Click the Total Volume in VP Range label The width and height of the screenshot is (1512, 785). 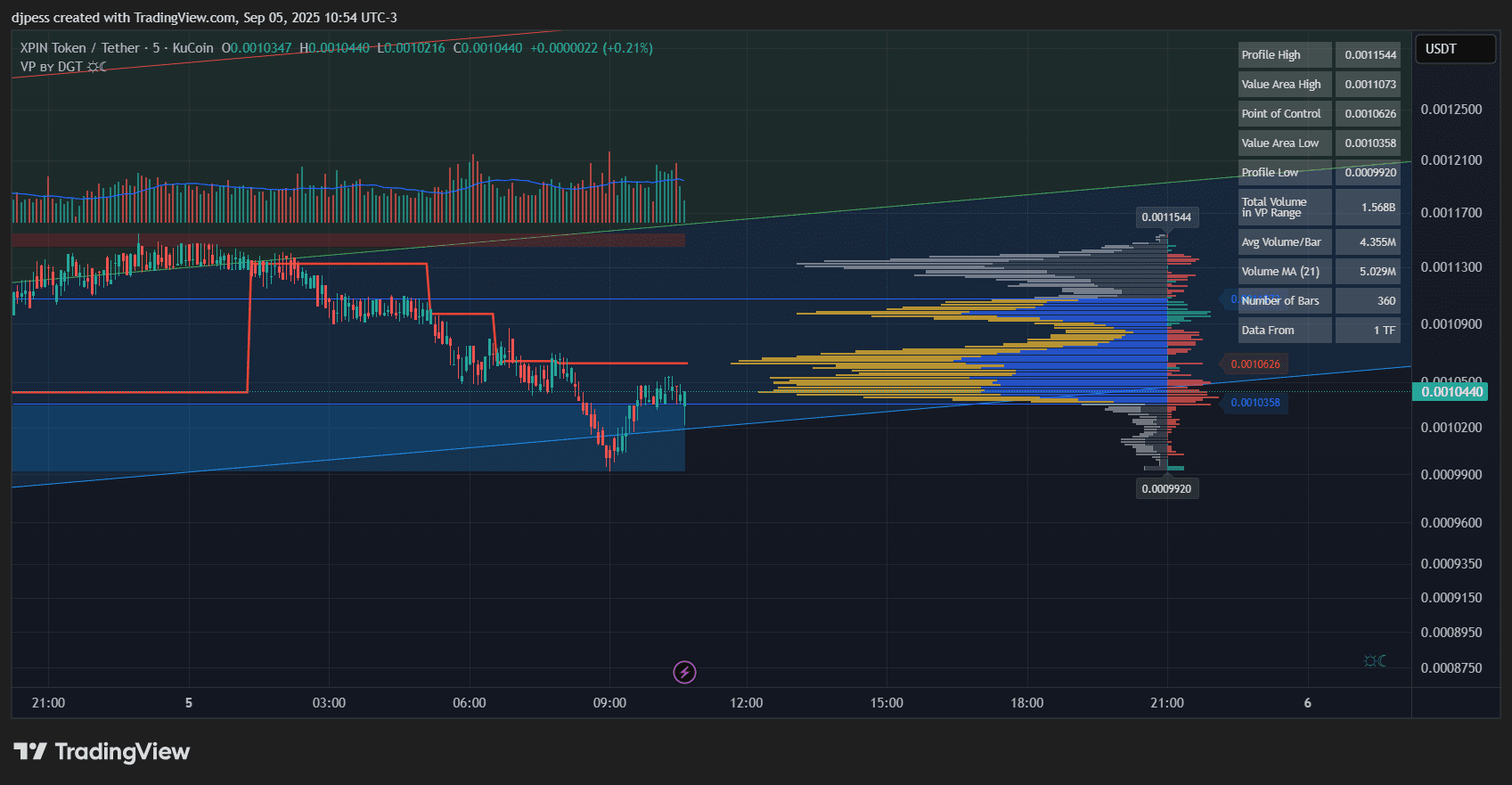click(x=1285, y=207)
